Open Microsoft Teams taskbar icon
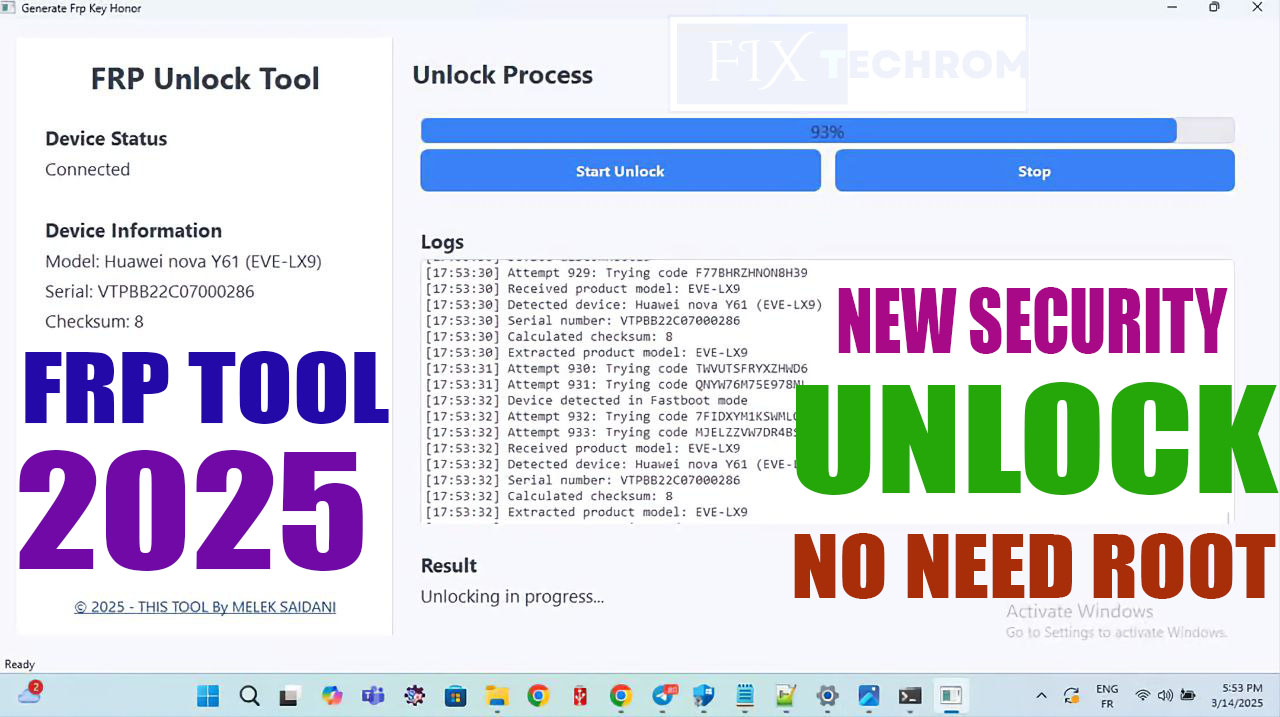 [372, 695]
